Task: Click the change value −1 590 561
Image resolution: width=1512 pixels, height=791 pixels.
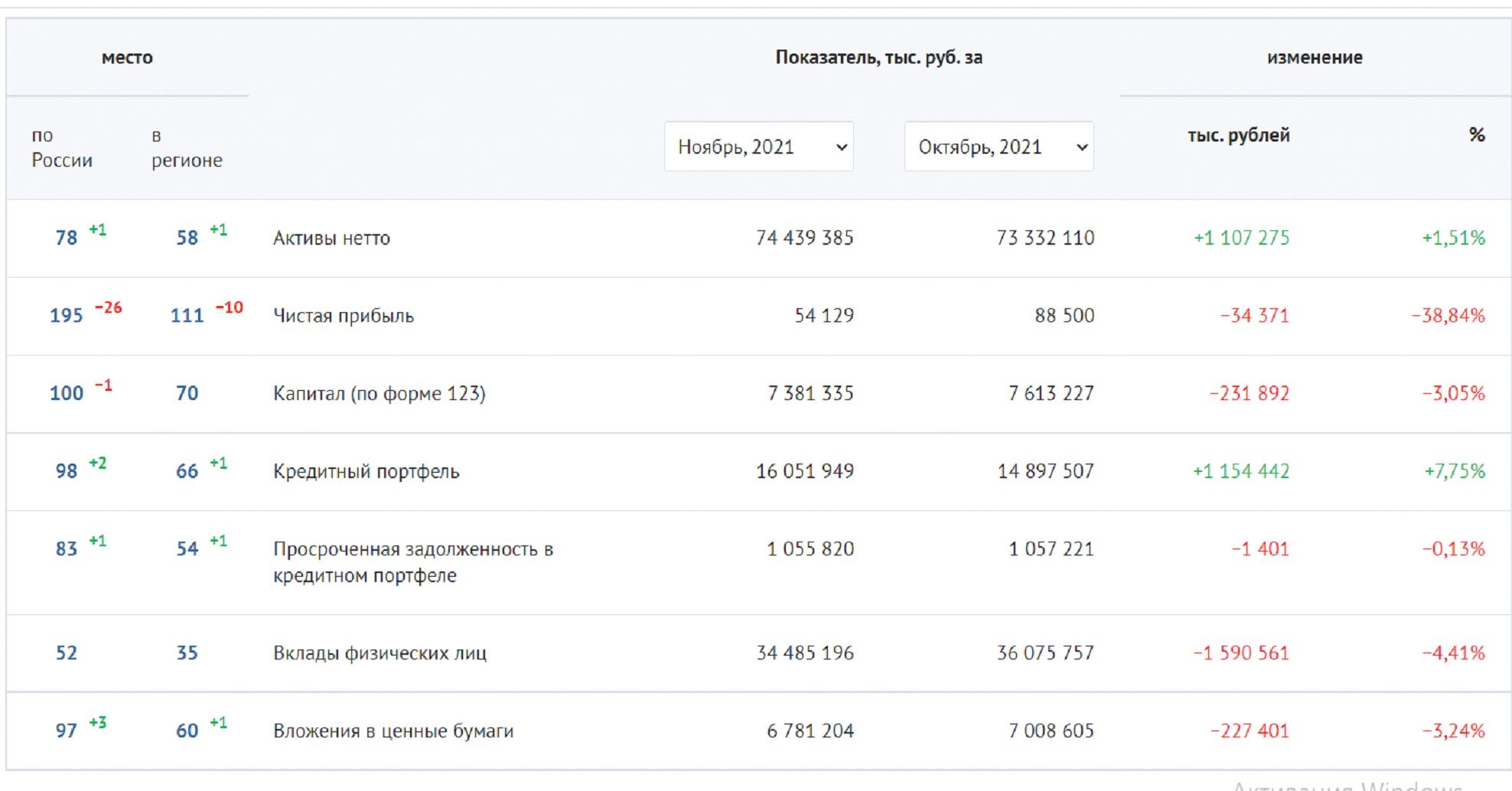Action: [1242, 653]
